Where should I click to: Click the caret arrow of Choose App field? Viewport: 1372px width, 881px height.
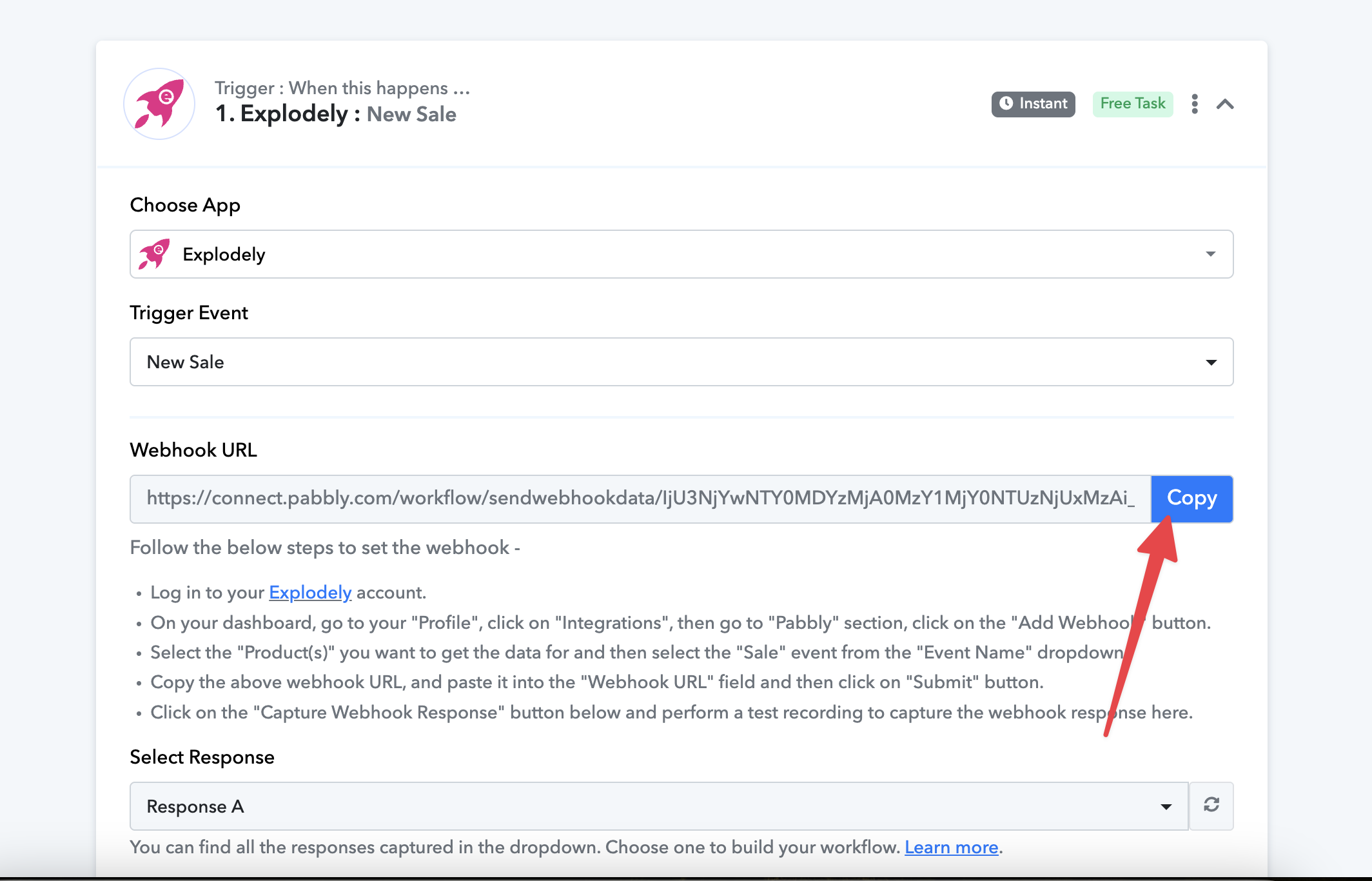point(1210,254)
